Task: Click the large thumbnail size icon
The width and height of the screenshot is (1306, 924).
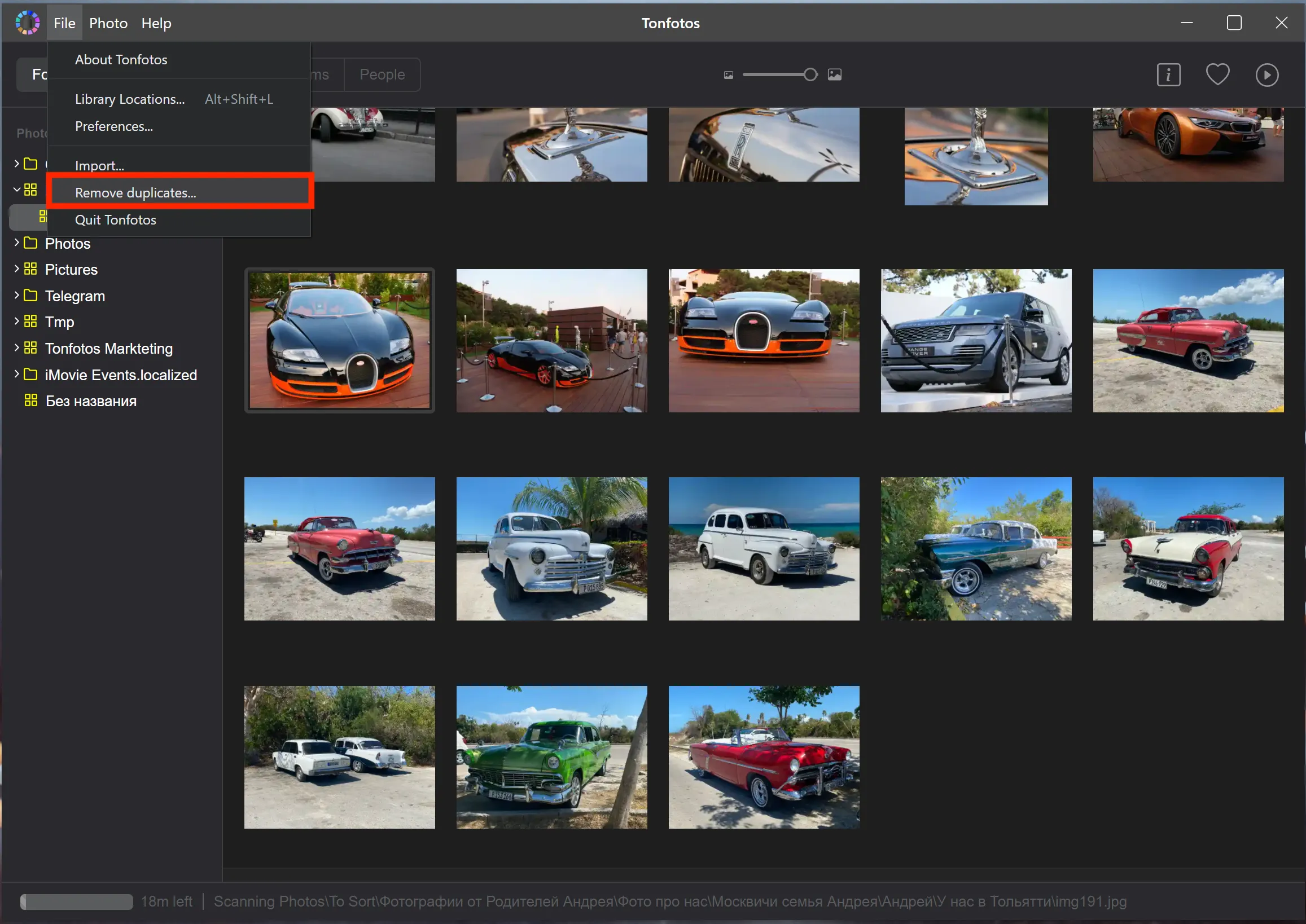Action: click(835, 74)
